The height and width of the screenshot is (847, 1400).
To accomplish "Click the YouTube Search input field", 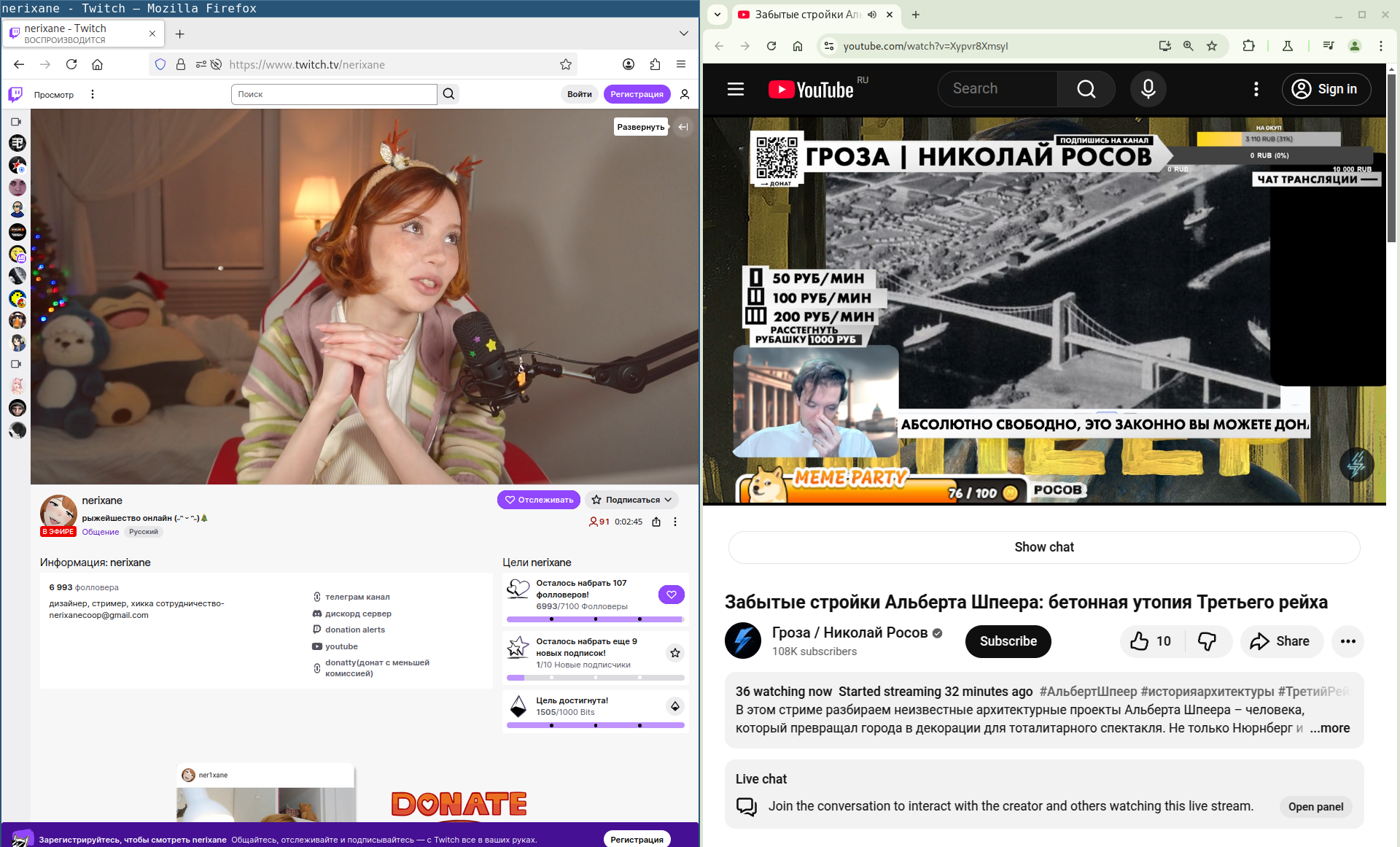I will [x=997, y=89].
